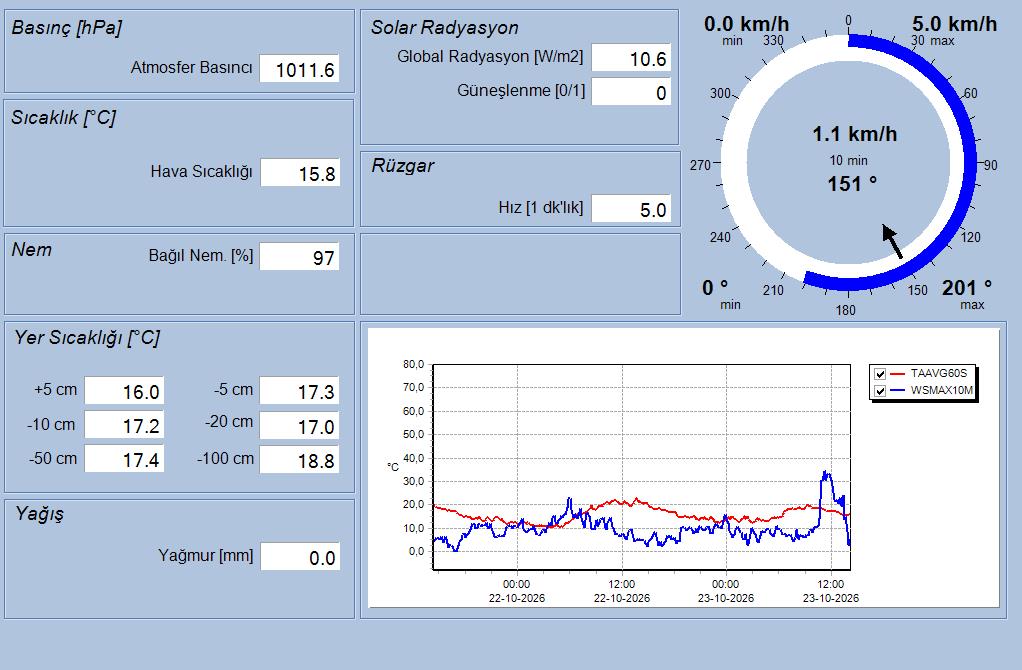This screenshot has height=670, width=1022.
Task: Select the Güneşlenme value field
Action: point(631,92)
